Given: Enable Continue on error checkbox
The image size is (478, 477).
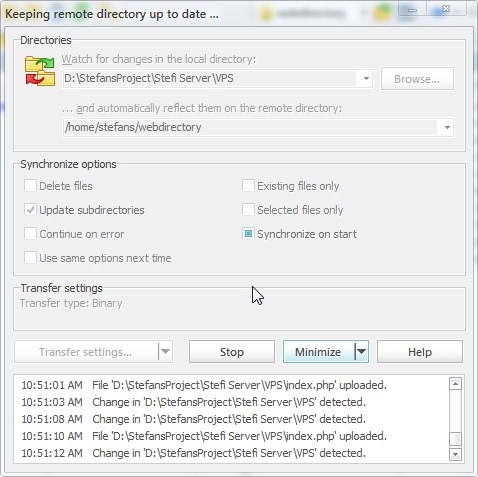Looking at the screenshot, I should [x=30, y=234].
